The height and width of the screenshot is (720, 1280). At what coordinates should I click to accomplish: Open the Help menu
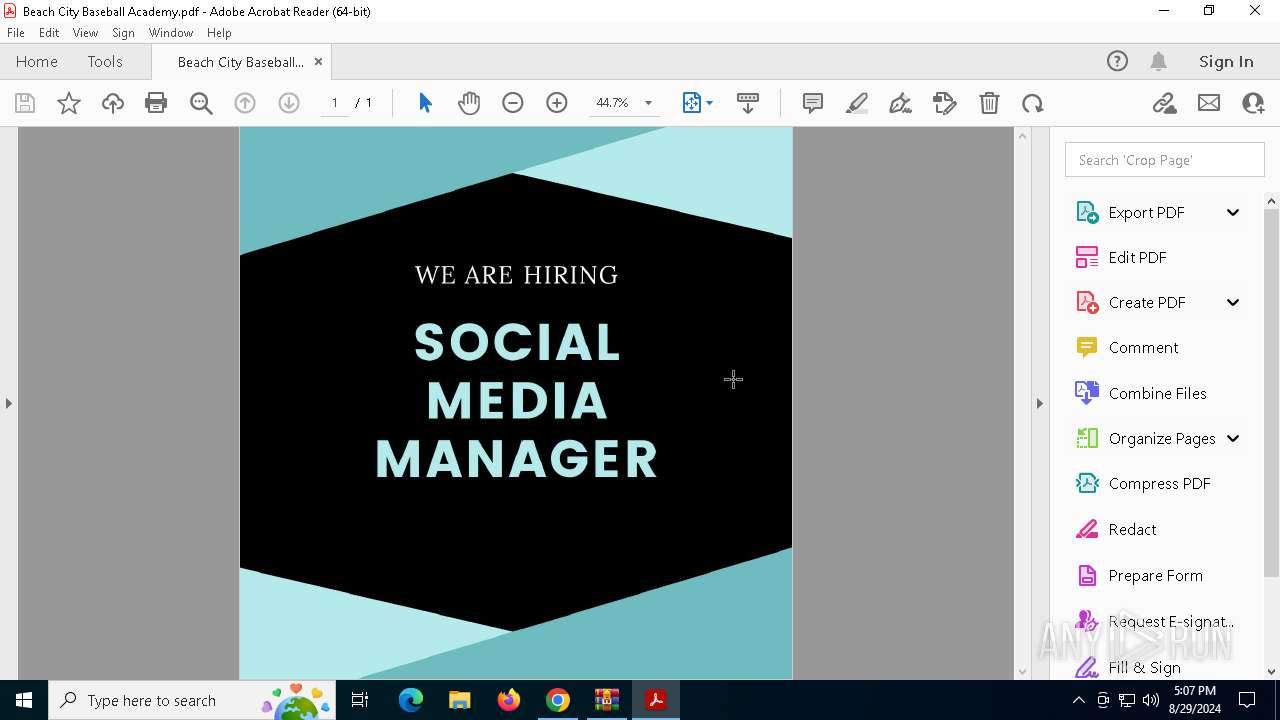[x=219, y=33]
